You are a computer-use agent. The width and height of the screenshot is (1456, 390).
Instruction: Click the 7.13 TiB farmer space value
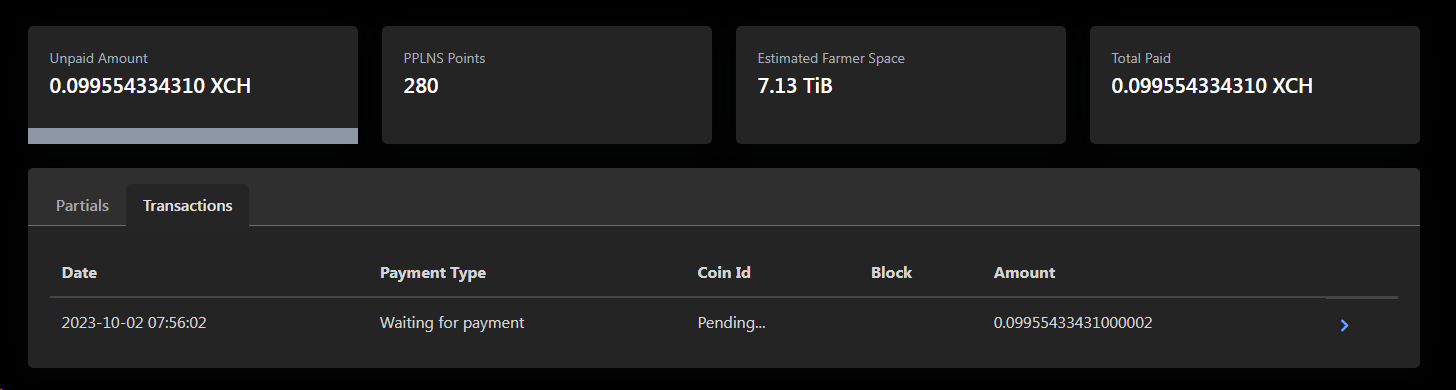pyautogui.click(x=795, y=86)
